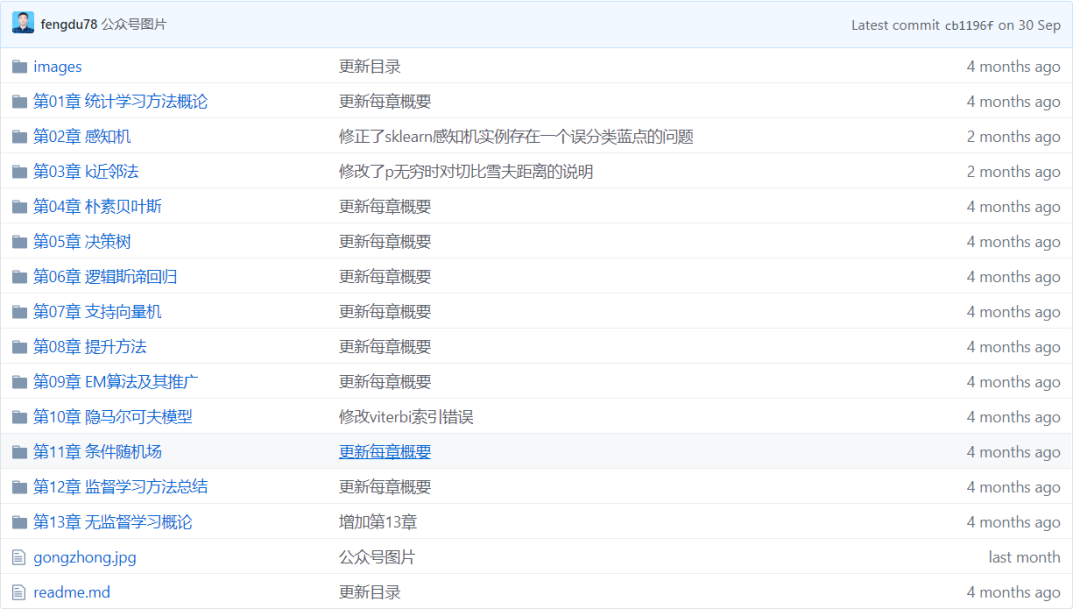
Task: Click folder icon for 第12章 监督学习方法总结
Action: (19, 488)
